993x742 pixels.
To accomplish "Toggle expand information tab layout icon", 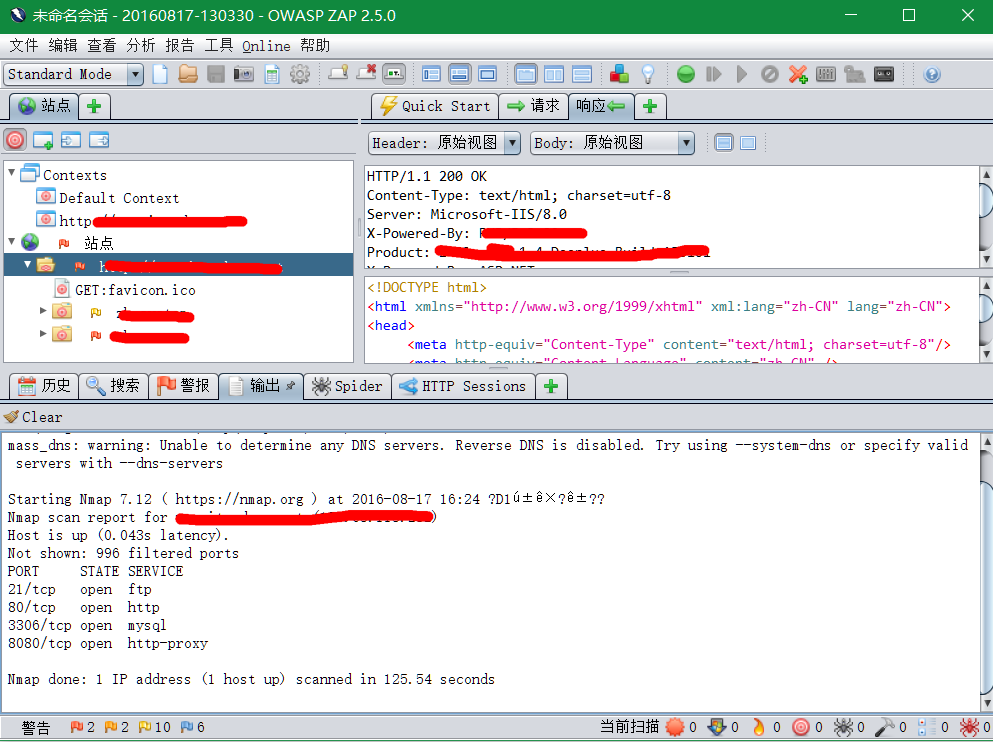I will (459, 74).
